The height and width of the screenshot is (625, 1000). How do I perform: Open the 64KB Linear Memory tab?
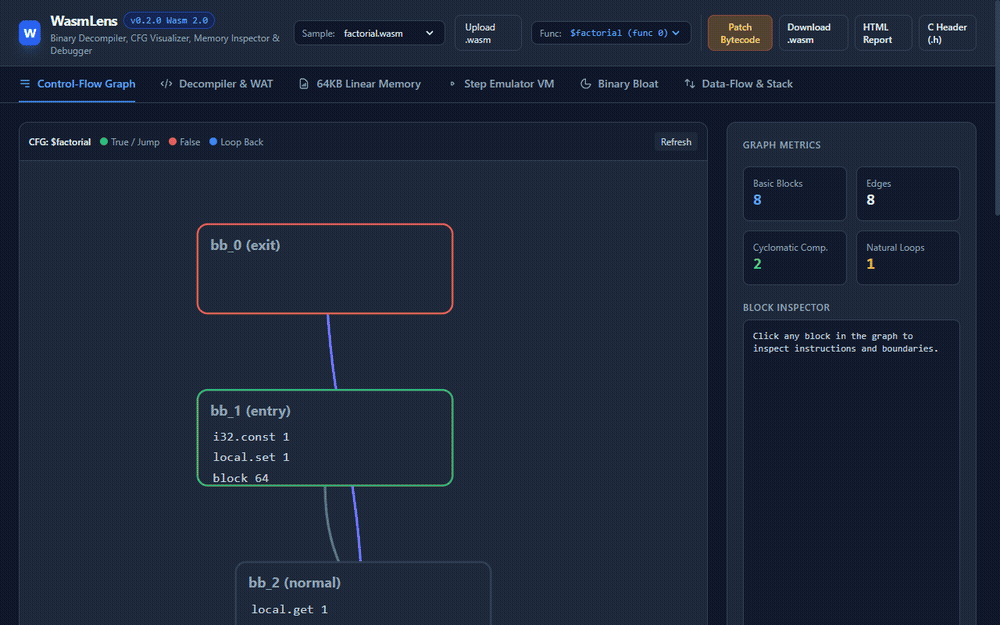tap(360, 84)
